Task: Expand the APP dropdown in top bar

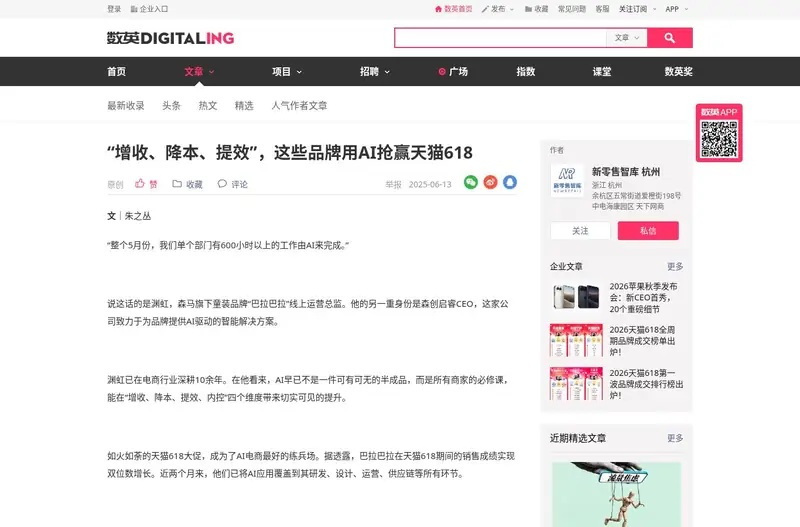Action: click(677, 9)
